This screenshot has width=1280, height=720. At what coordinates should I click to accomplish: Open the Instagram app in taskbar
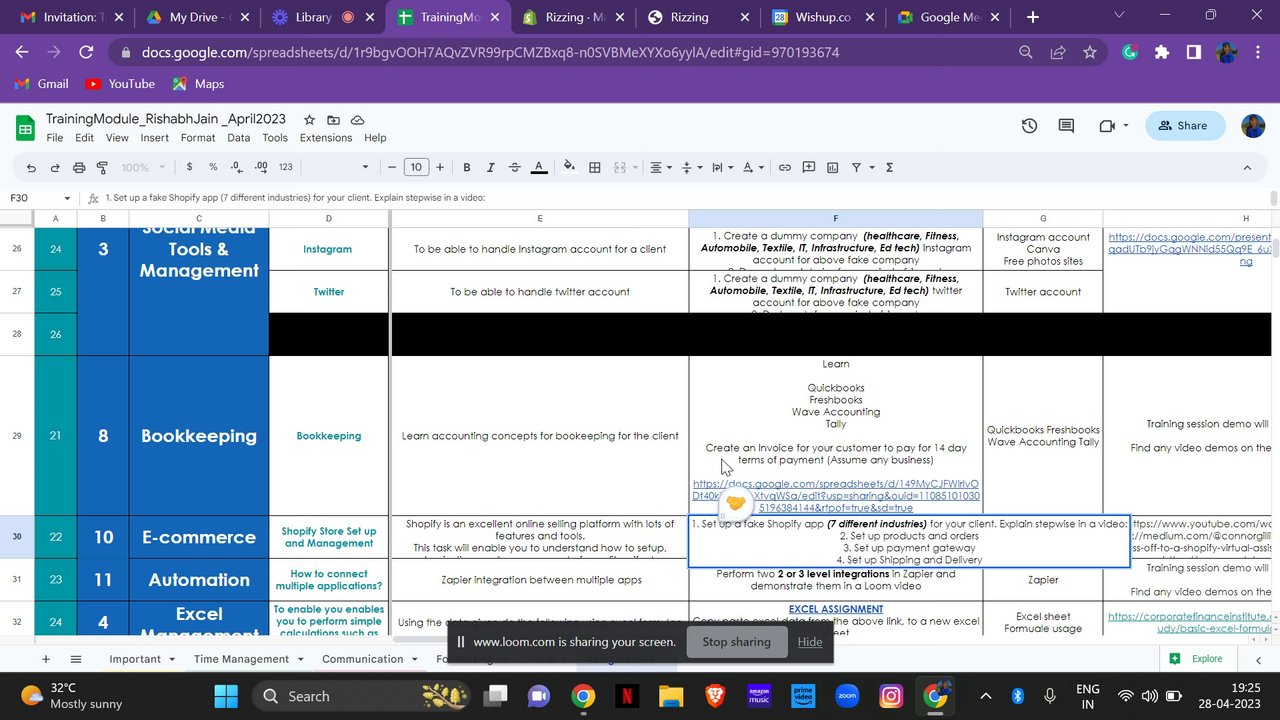coord(891,696)
